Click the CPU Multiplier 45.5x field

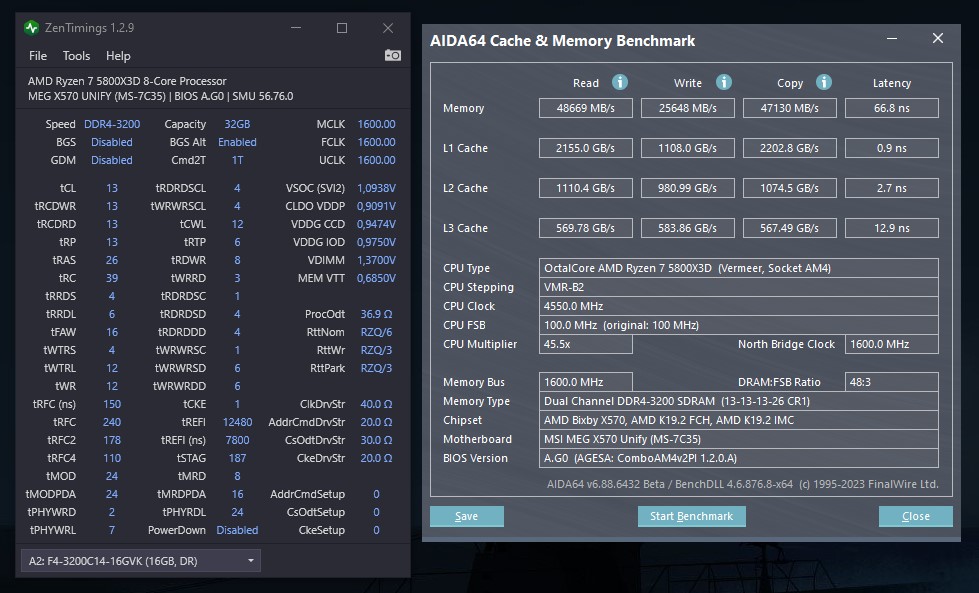pos(586,344)
